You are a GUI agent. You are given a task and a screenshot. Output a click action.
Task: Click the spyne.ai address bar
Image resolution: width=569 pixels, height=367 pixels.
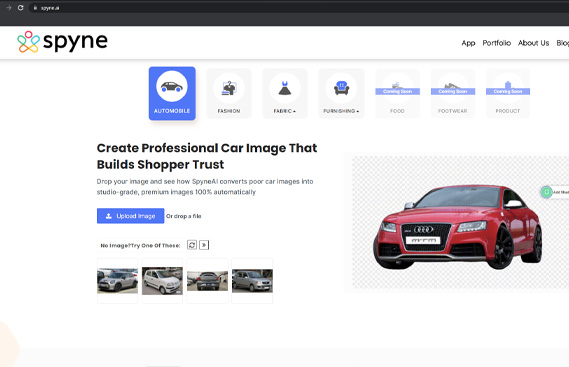click(x=298, y=8)
